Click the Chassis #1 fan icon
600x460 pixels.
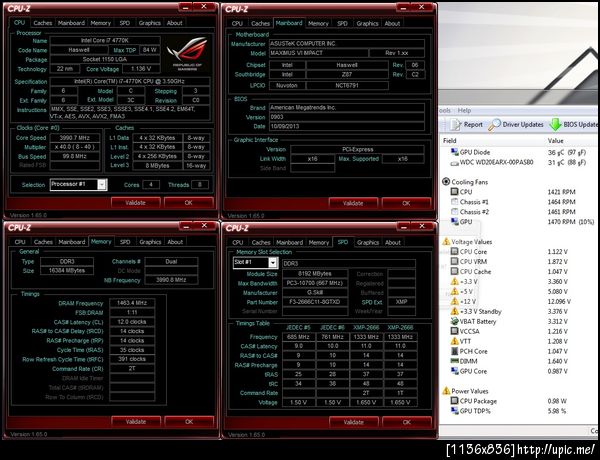pos(455,201)
